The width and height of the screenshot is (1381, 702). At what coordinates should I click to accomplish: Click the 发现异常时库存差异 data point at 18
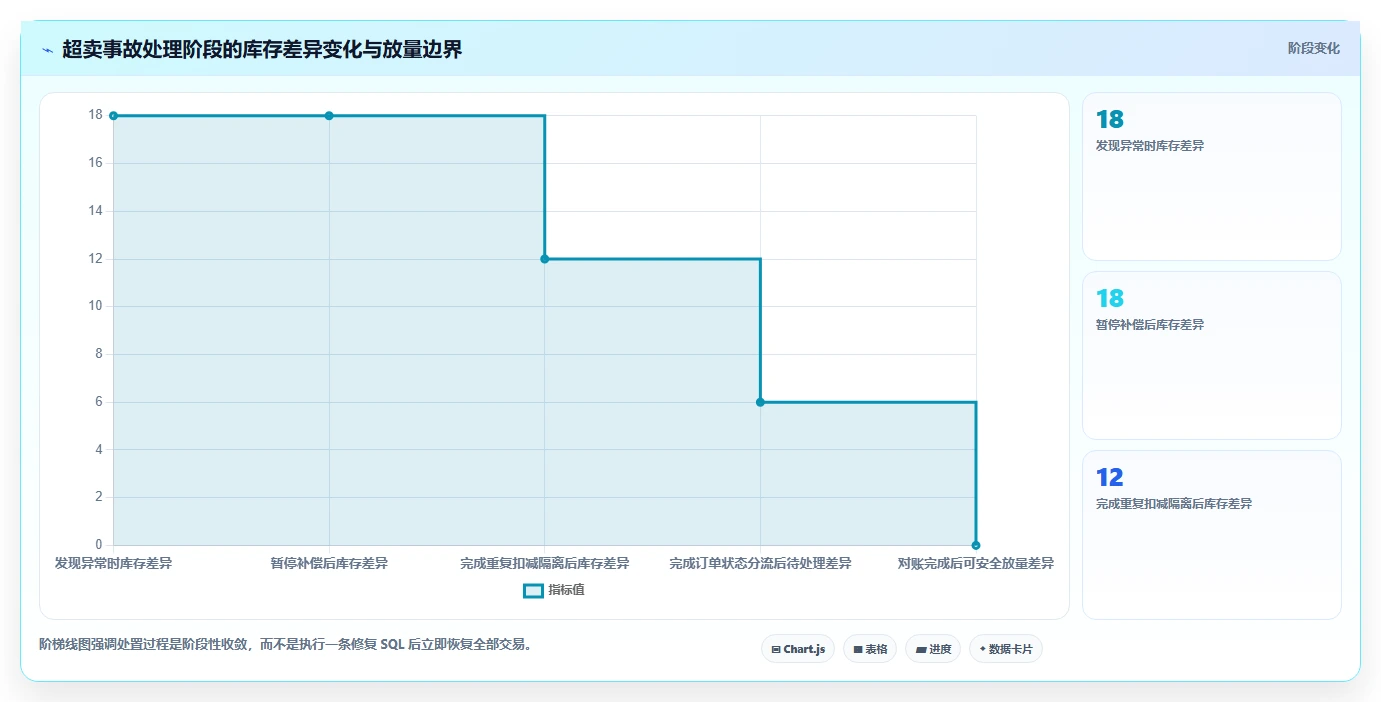[x=113, y=116]
